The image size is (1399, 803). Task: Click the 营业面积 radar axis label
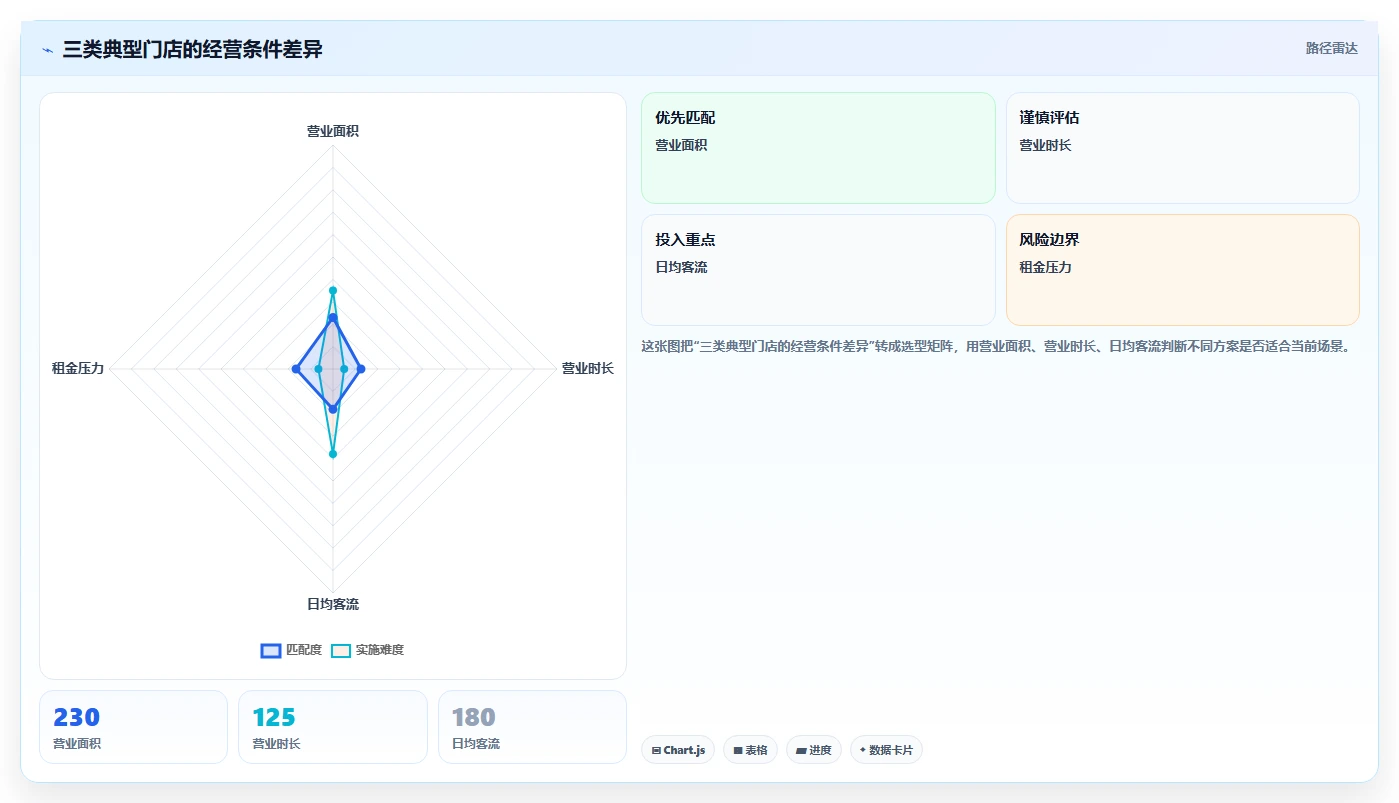coord(333,131)
